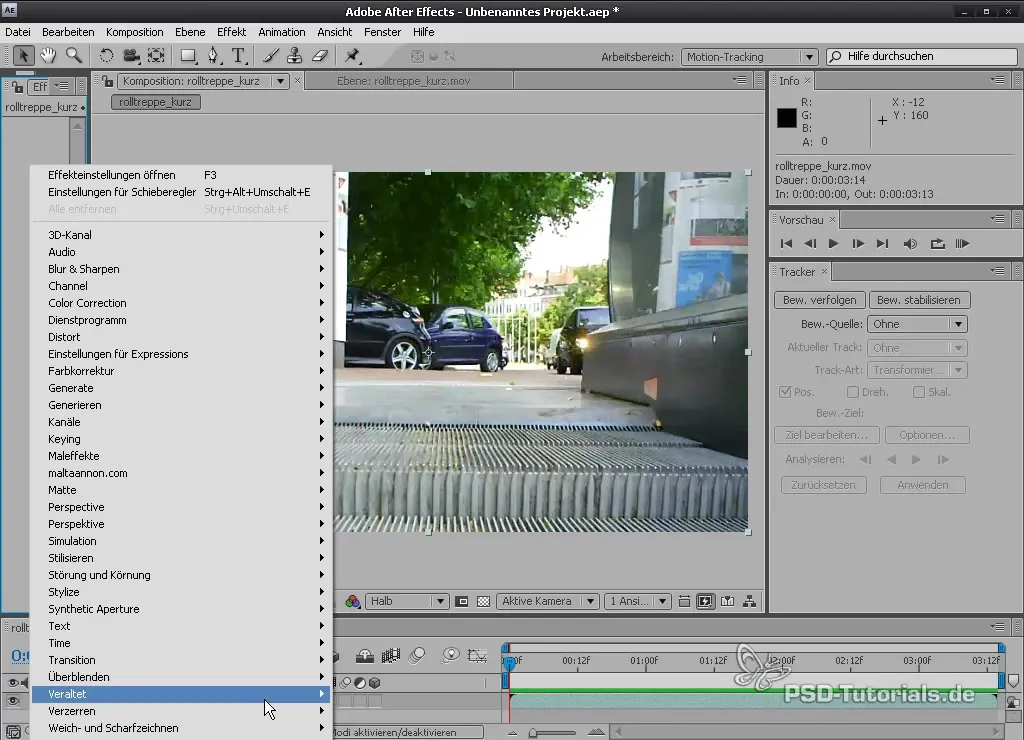
Task: Open the Aktueller Track dropdown
Action: pos(917,347)
